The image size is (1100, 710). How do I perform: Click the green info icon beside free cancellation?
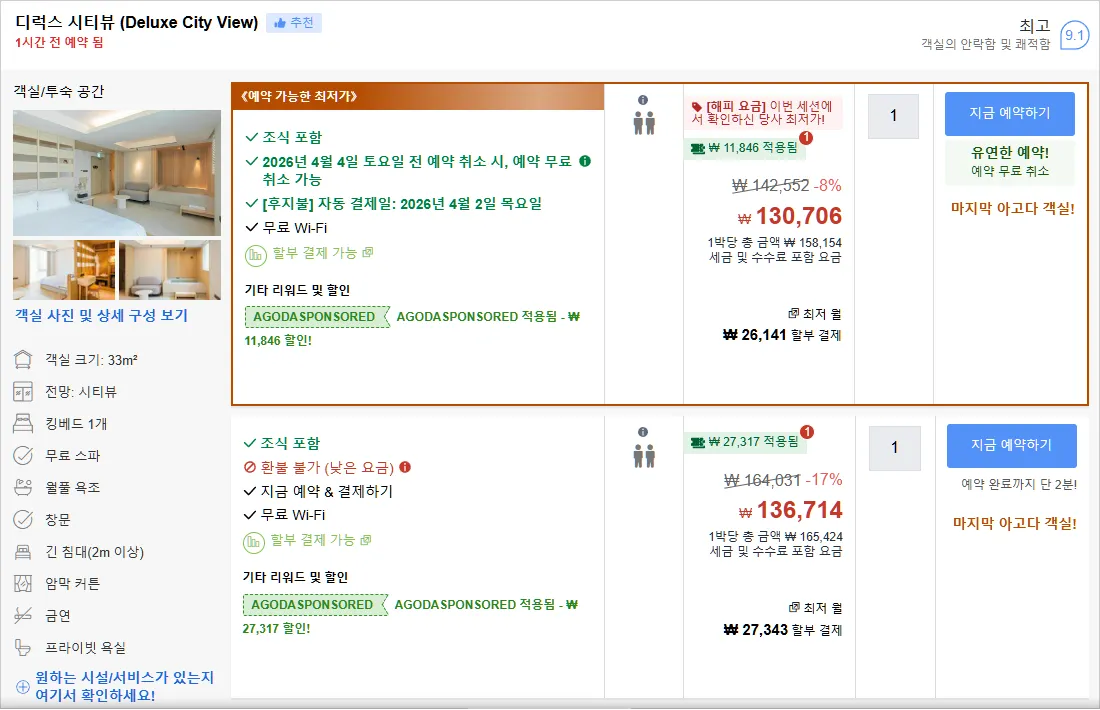[x=585, y=161]
